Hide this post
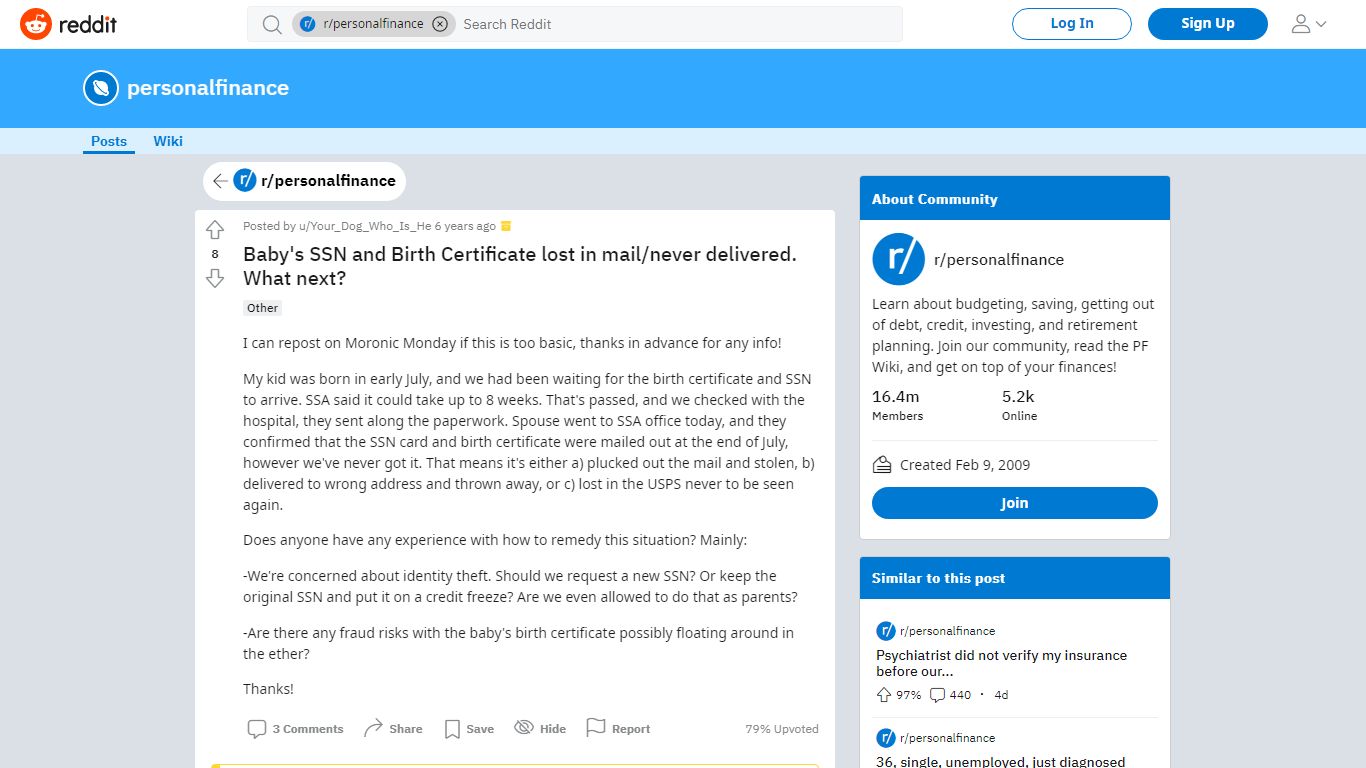Viewport: 1366px width, 768px height. click(540, 729)
